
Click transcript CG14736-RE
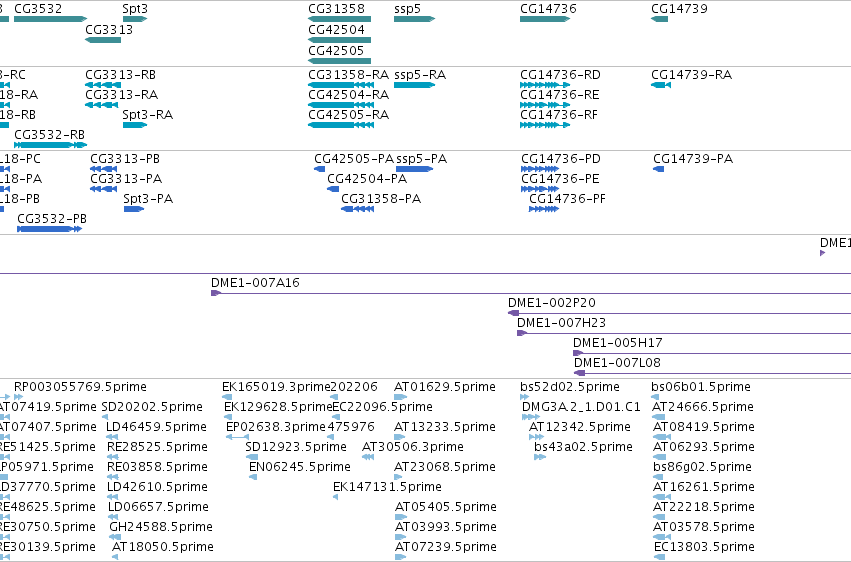[545, 105]
